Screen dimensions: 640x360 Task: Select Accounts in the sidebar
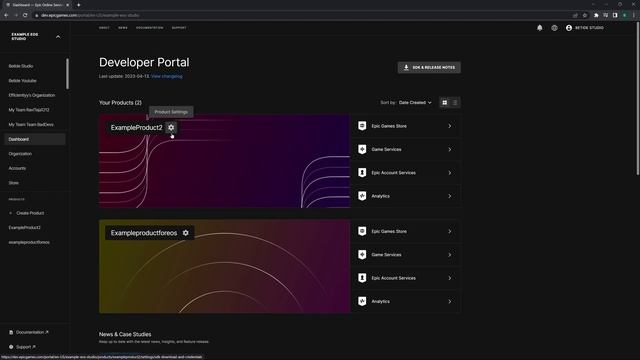tap(17, 168)
